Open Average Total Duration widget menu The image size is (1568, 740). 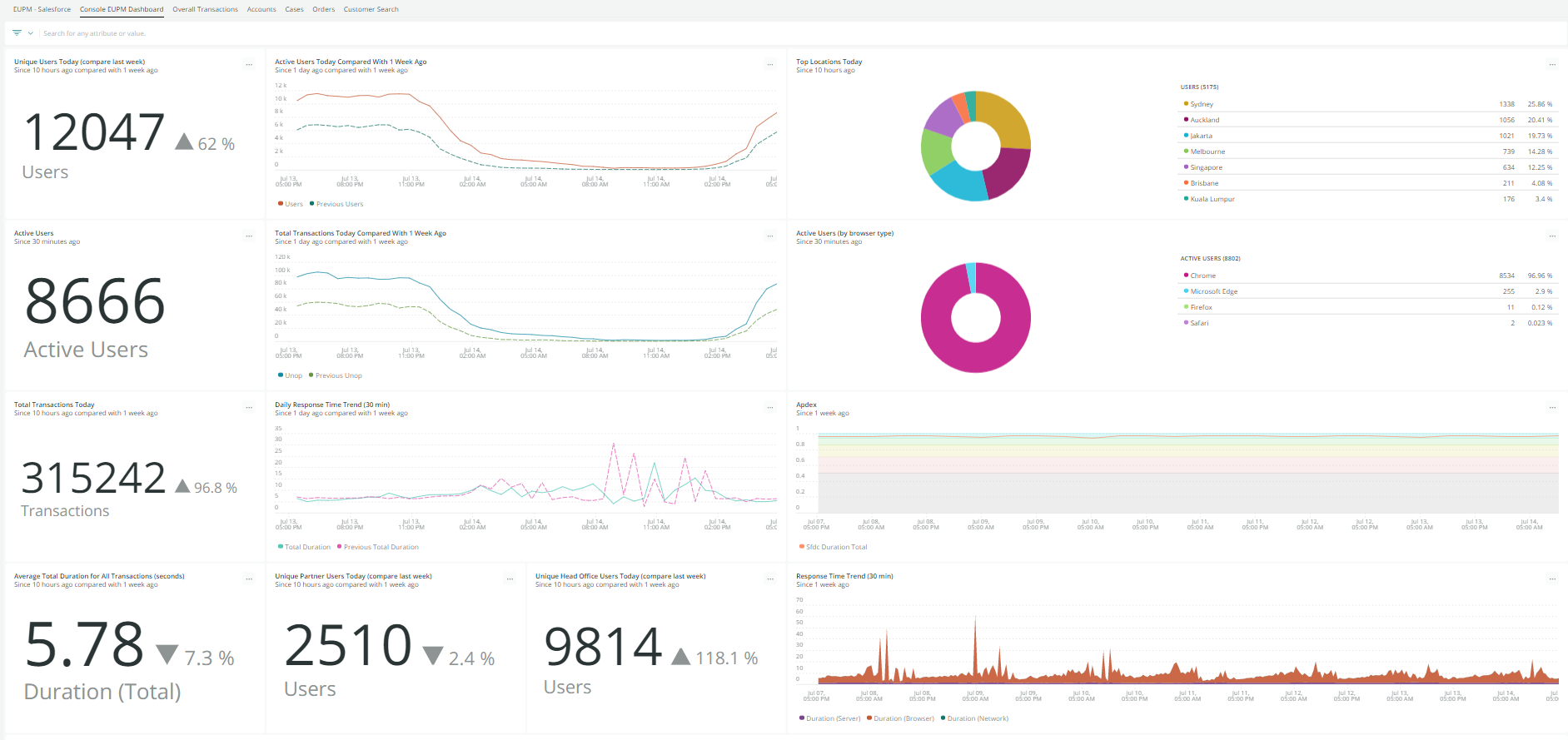[249, 579]
